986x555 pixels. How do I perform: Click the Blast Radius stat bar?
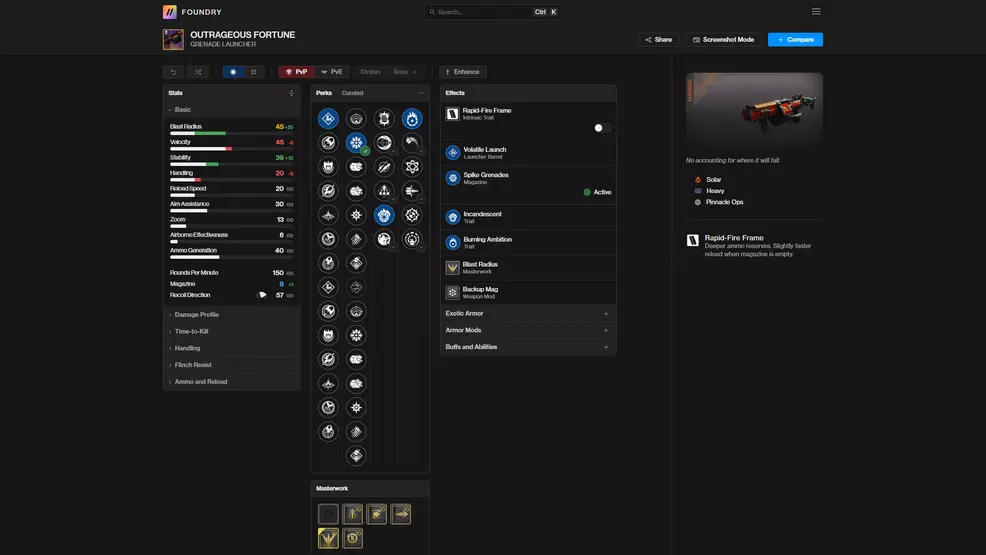pyautogui.click(x=231, y=133)
